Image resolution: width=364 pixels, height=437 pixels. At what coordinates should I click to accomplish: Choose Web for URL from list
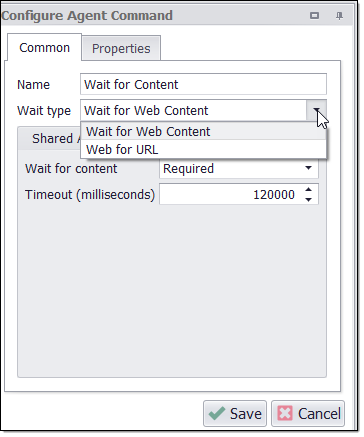203,149
